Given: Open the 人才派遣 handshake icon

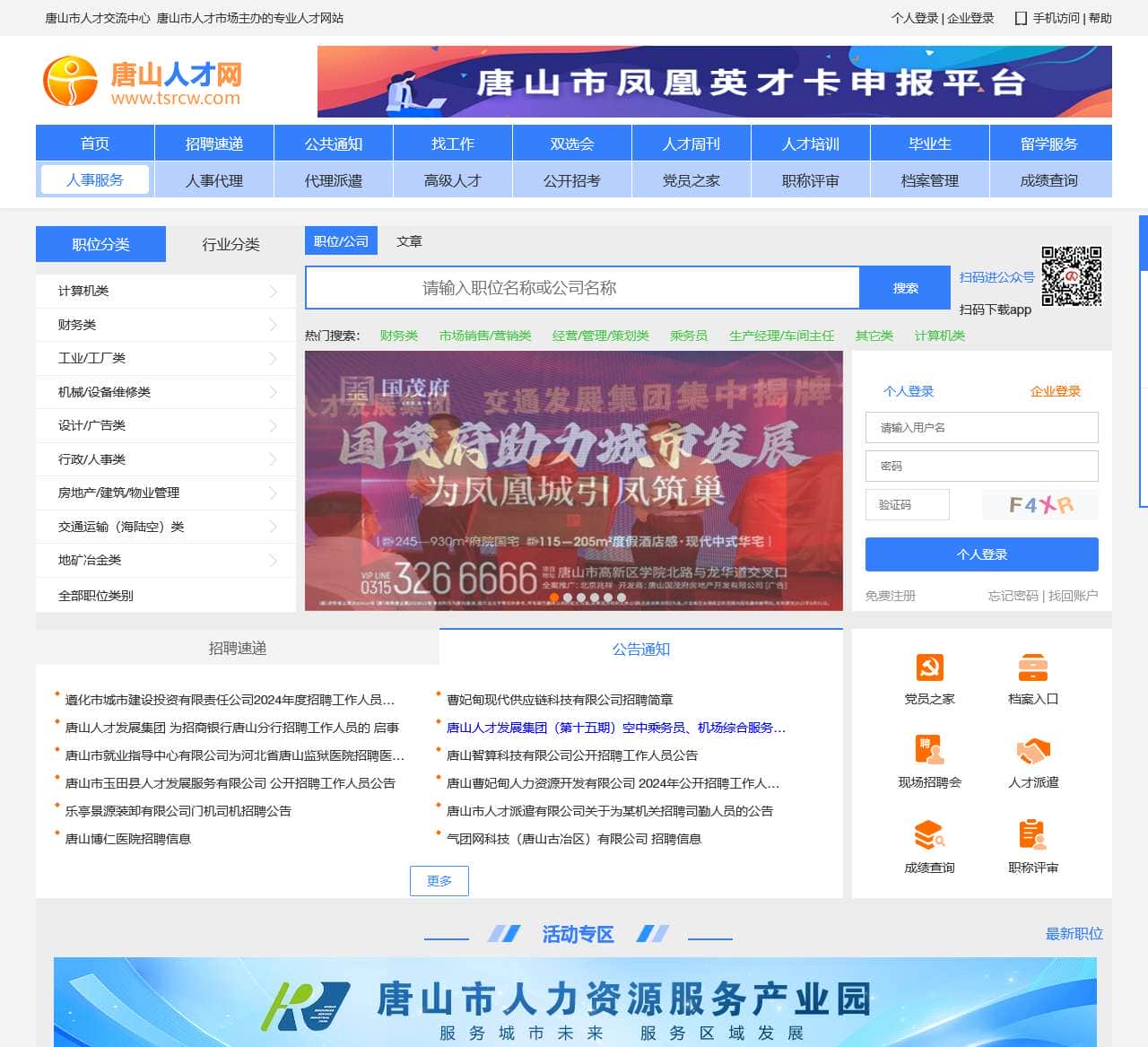Looking at the screenshot, I should point(1033,751).
